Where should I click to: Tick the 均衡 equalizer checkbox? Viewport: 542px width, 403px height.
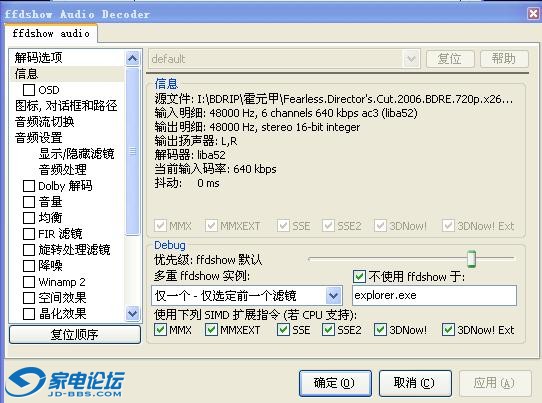pos(29,218)
